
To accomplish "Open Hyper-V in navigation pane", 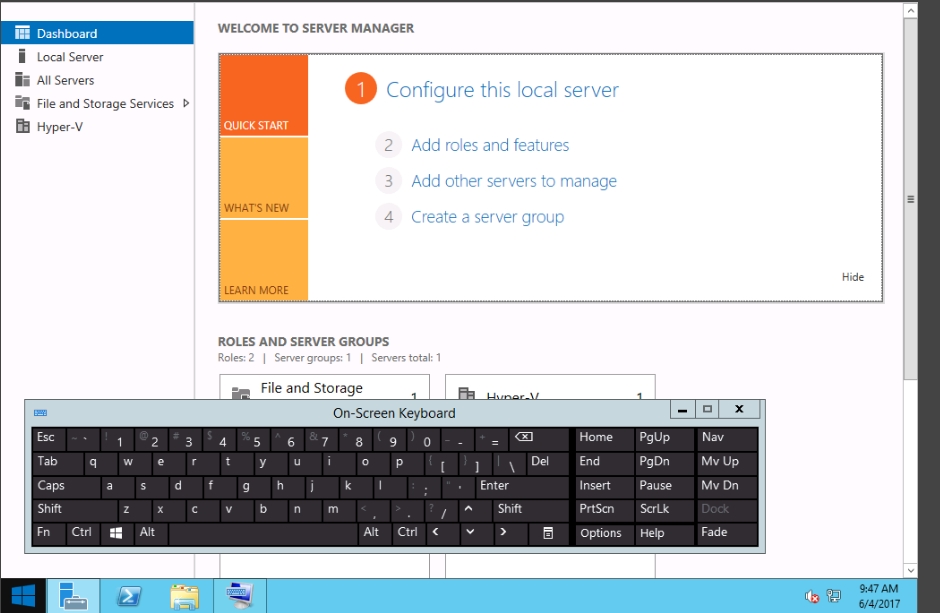I will coord(97,126).
